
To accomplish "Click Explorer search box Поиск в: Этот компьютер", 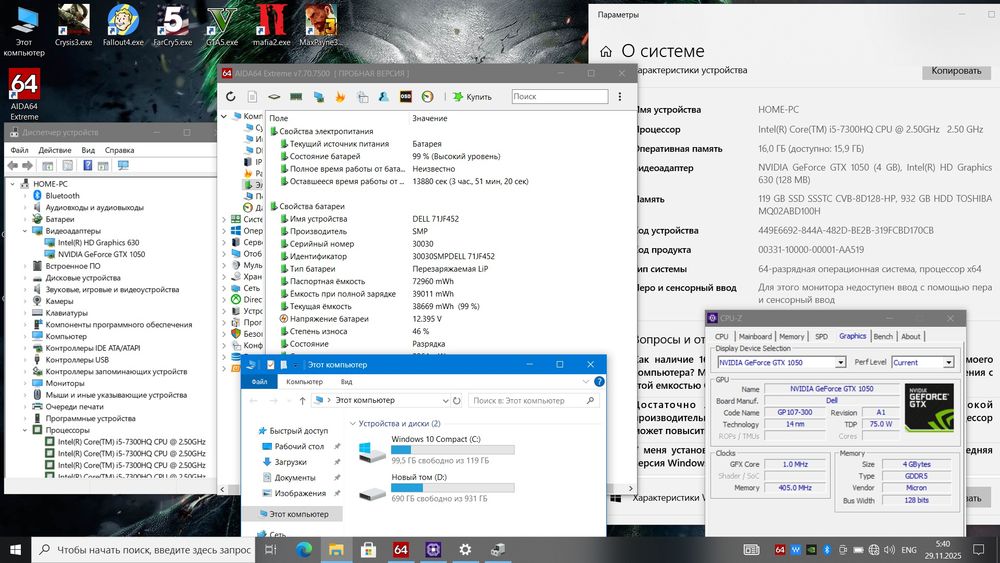I will point(534,401).
